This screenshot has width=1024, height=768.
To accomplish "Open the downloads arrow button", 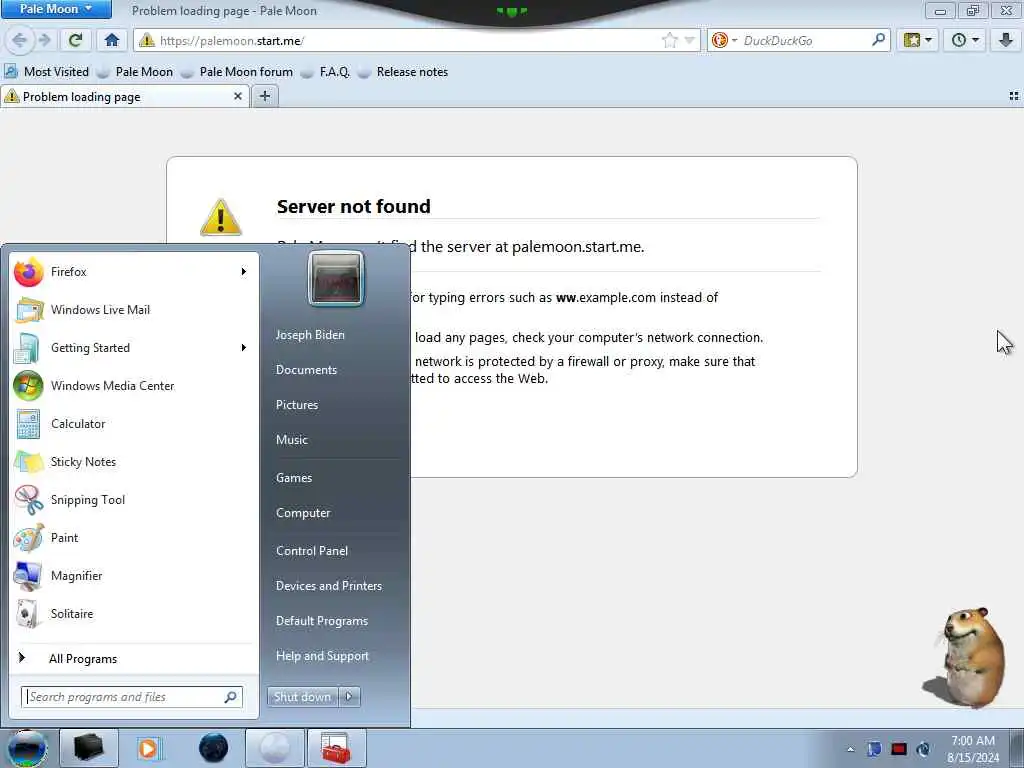I will 1005,40.
